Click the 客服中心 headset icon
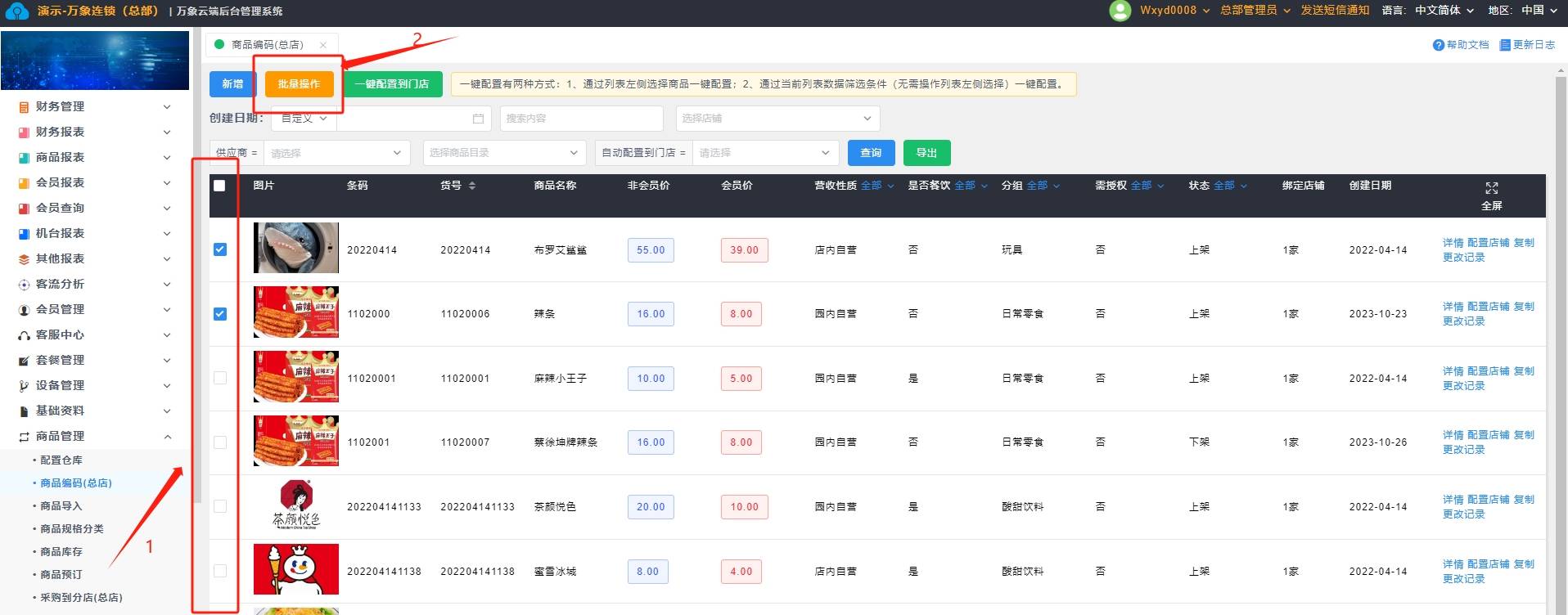This screenshot has height=615, width=1568. tap(24, 335)
